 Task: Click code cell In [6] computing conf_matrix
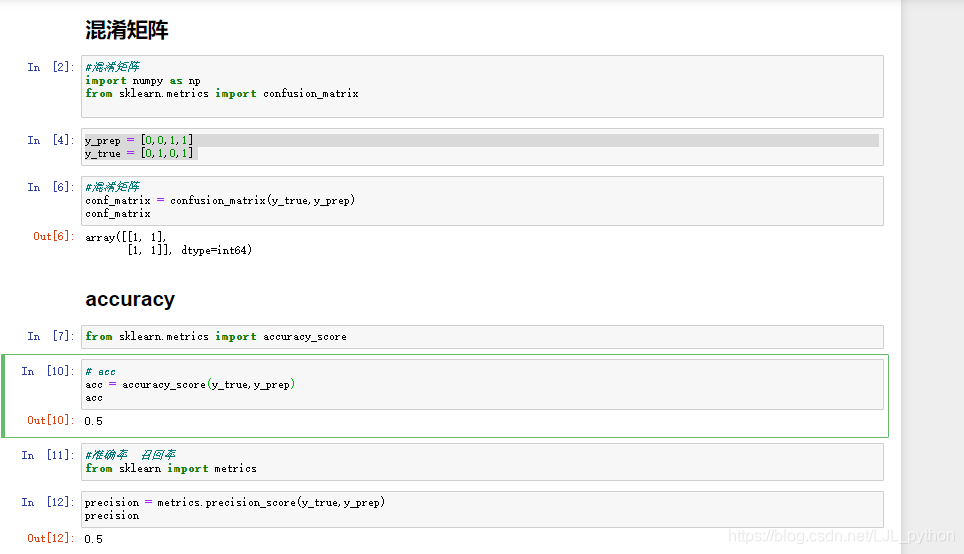(x=482, y=201)
